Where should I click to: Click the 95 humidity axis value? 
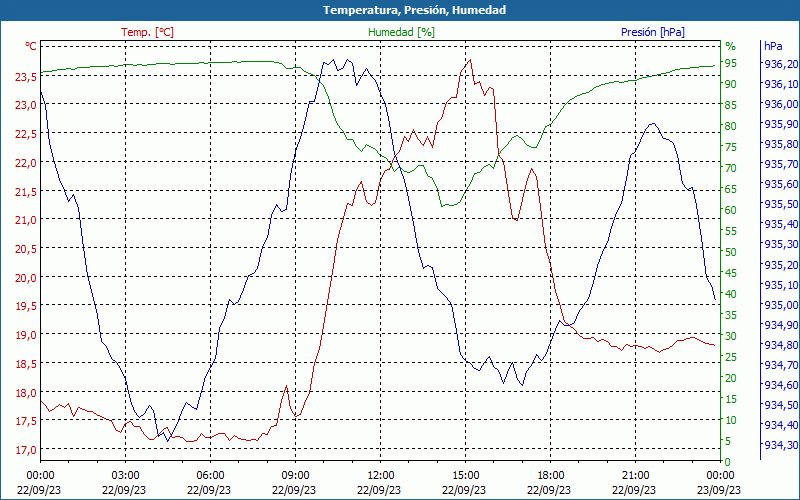tap(731, 63)
